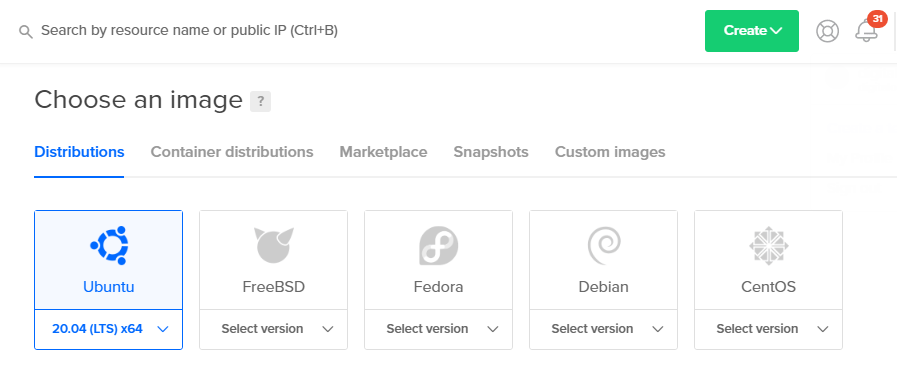917x368 pixels.
Task: Open FreeBSD Select version dropdown
Action: [274, 329]
